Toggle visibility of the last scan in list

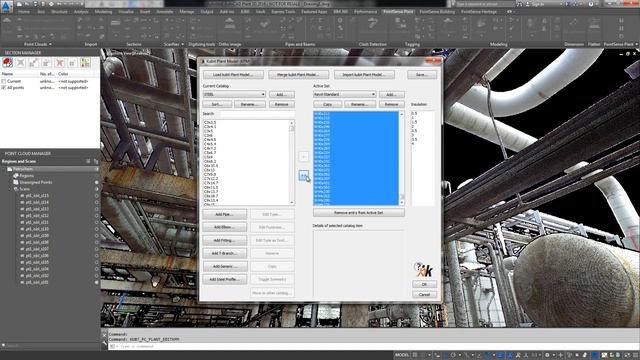coord(97,282)
